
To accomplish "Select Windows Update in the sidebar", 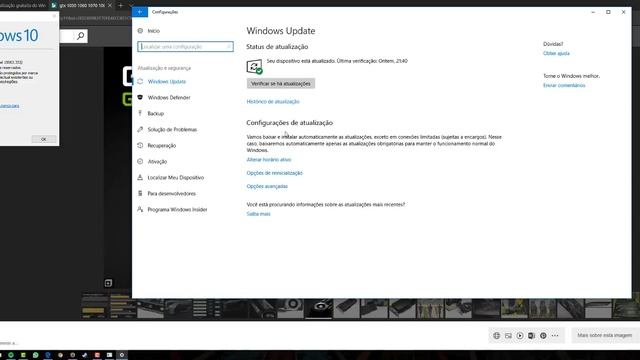I will [x=167, y=82].
